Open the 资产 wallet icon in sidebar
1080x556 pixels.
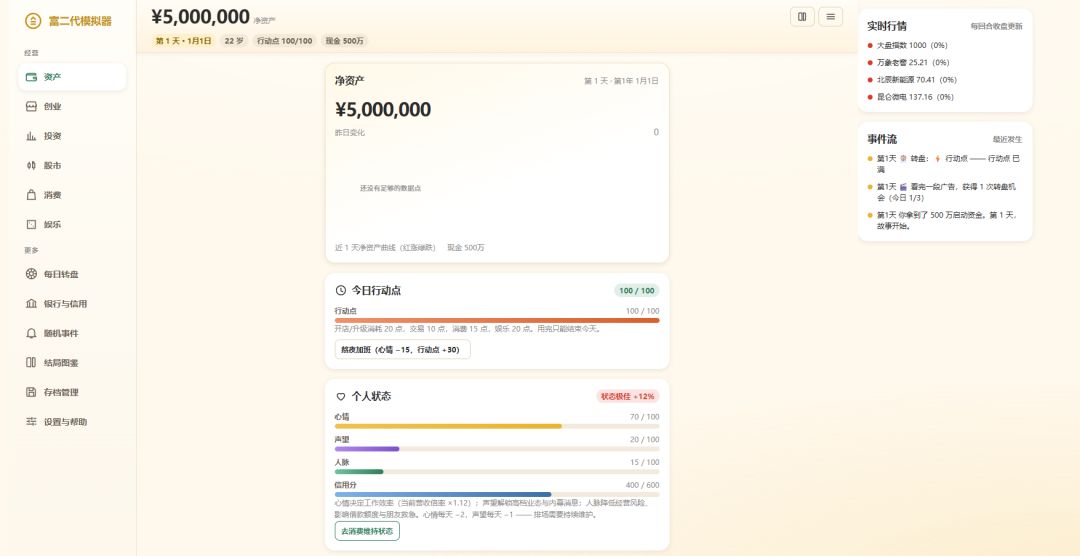[31, 77]
